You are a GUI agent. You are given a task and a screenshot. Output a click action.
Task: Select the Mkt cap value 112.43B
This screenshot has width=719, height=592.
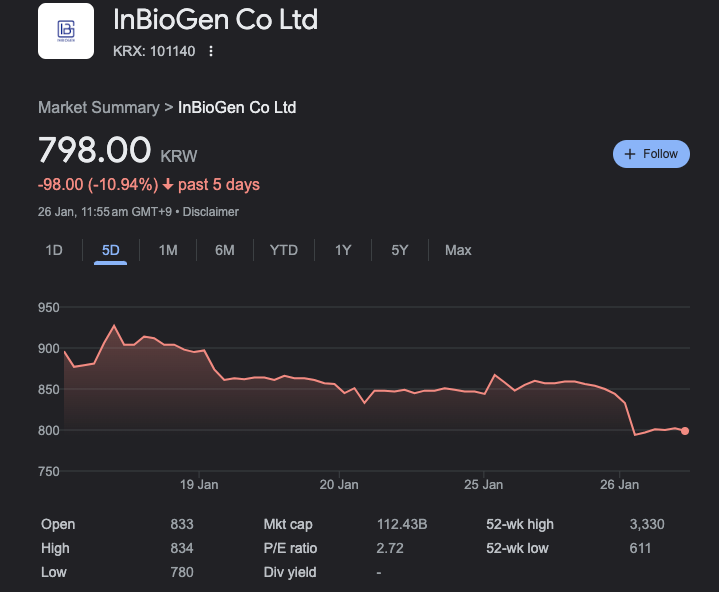[x=402, y=524]
